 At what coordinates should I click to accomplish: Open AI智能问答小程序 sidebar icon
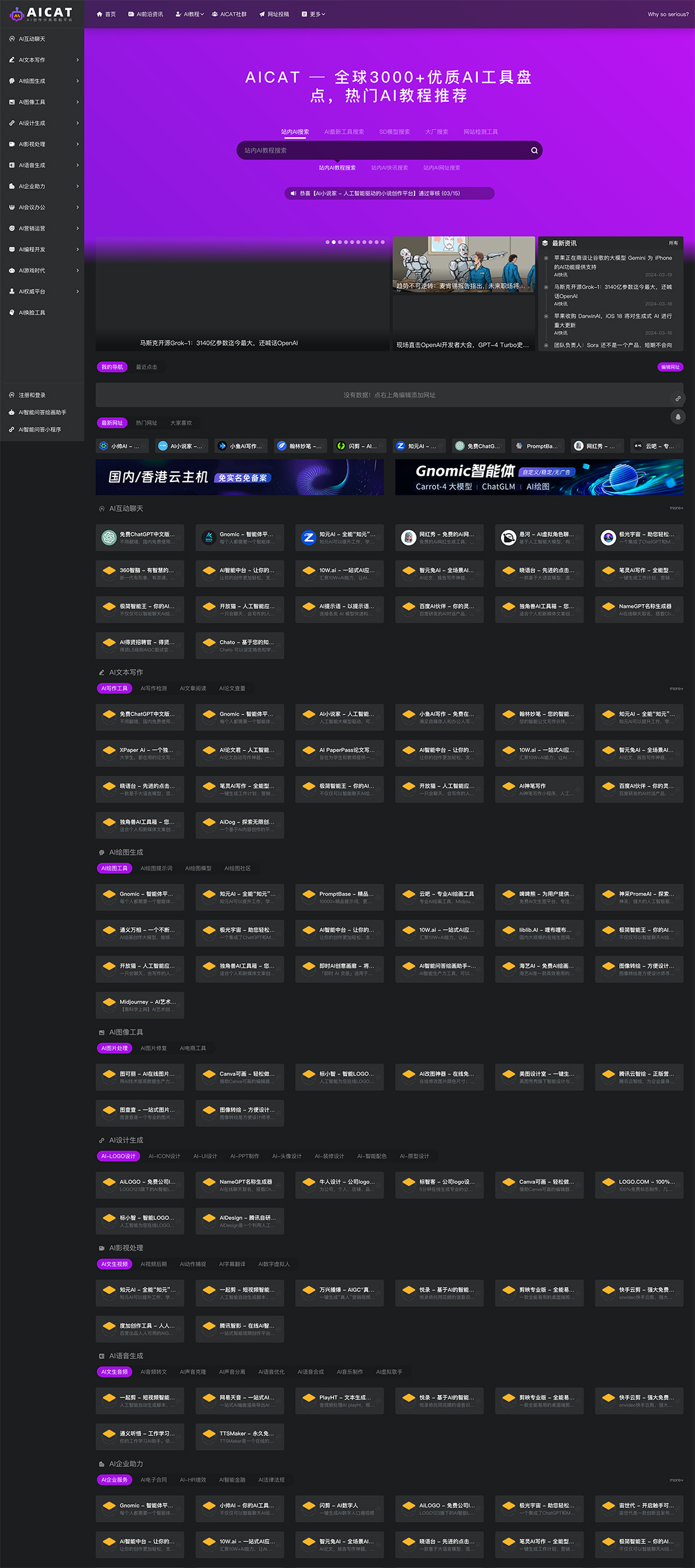click(12, 430)
